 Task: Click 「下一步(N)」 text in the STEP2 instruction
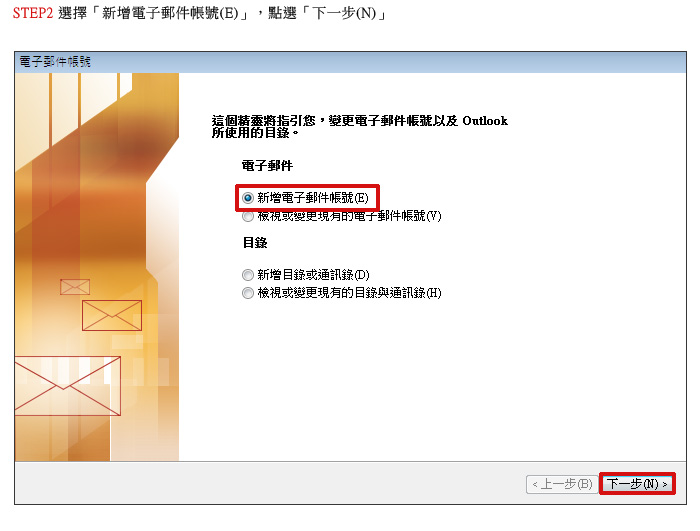pyautogui.click(x=344, y=13)
